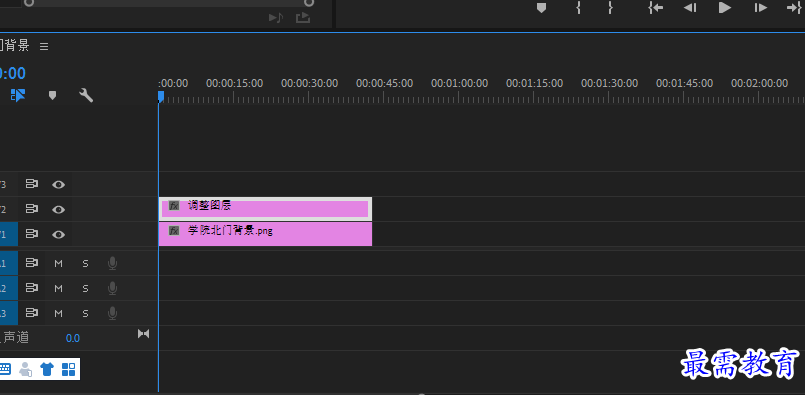The height and width of the screenshot is (395, 805).
Task: Click the 00:00:30:00 mark on the ruler
Action: pos(309,83)
